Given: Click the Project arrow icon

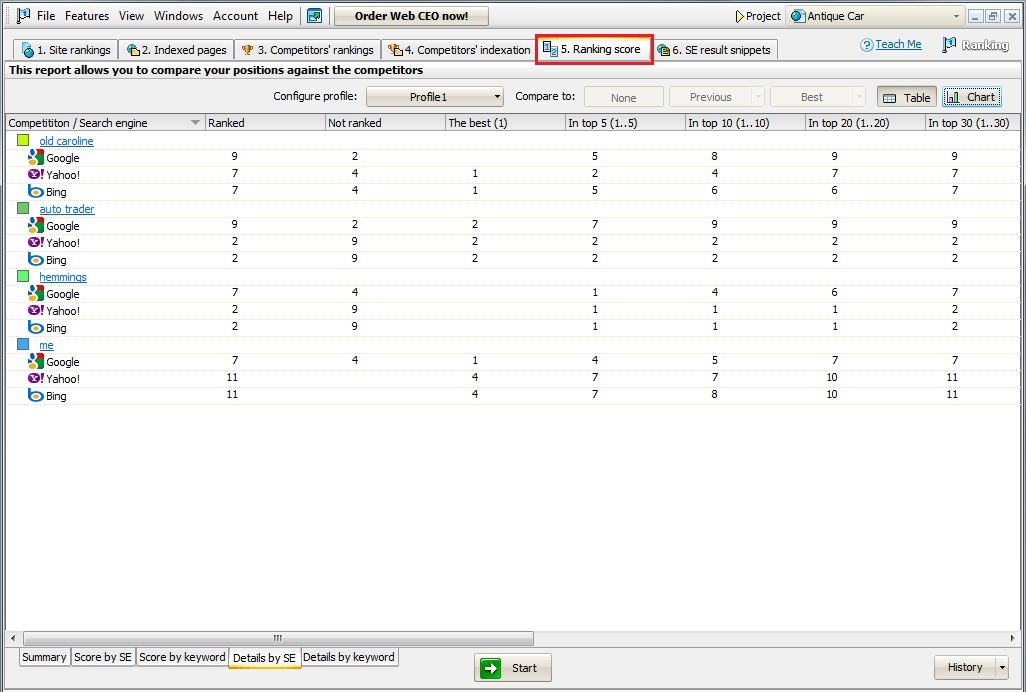Looking at the screenshot, I should [x=739, y=16].
